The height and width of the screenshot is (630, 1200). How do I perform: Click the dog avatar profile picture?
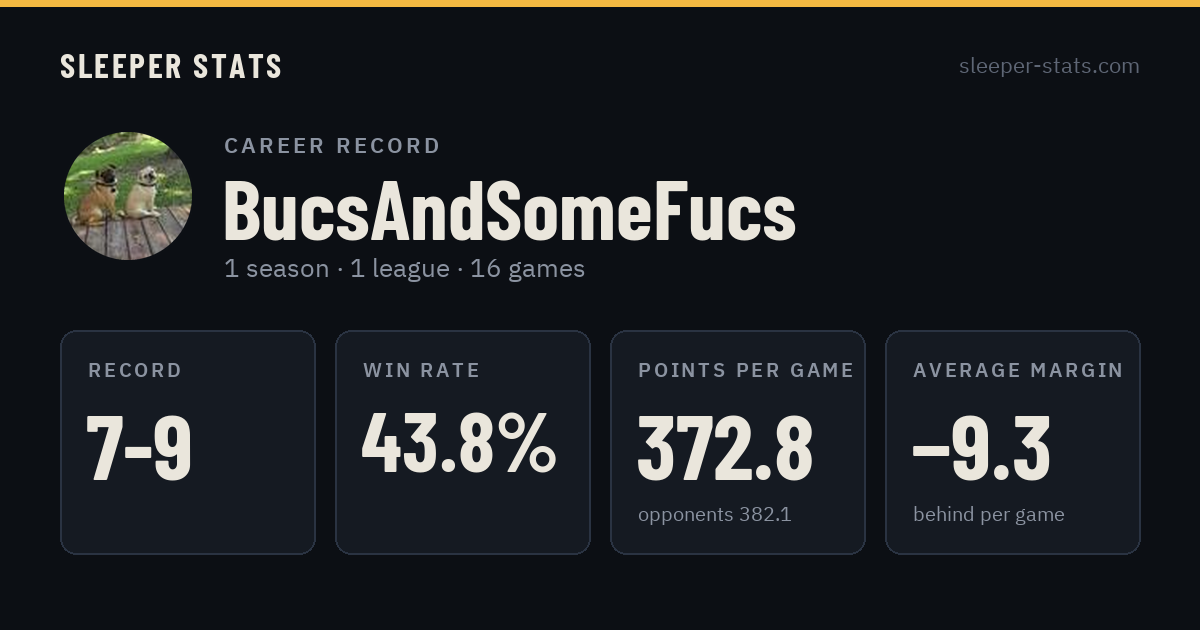click(128, 196)
